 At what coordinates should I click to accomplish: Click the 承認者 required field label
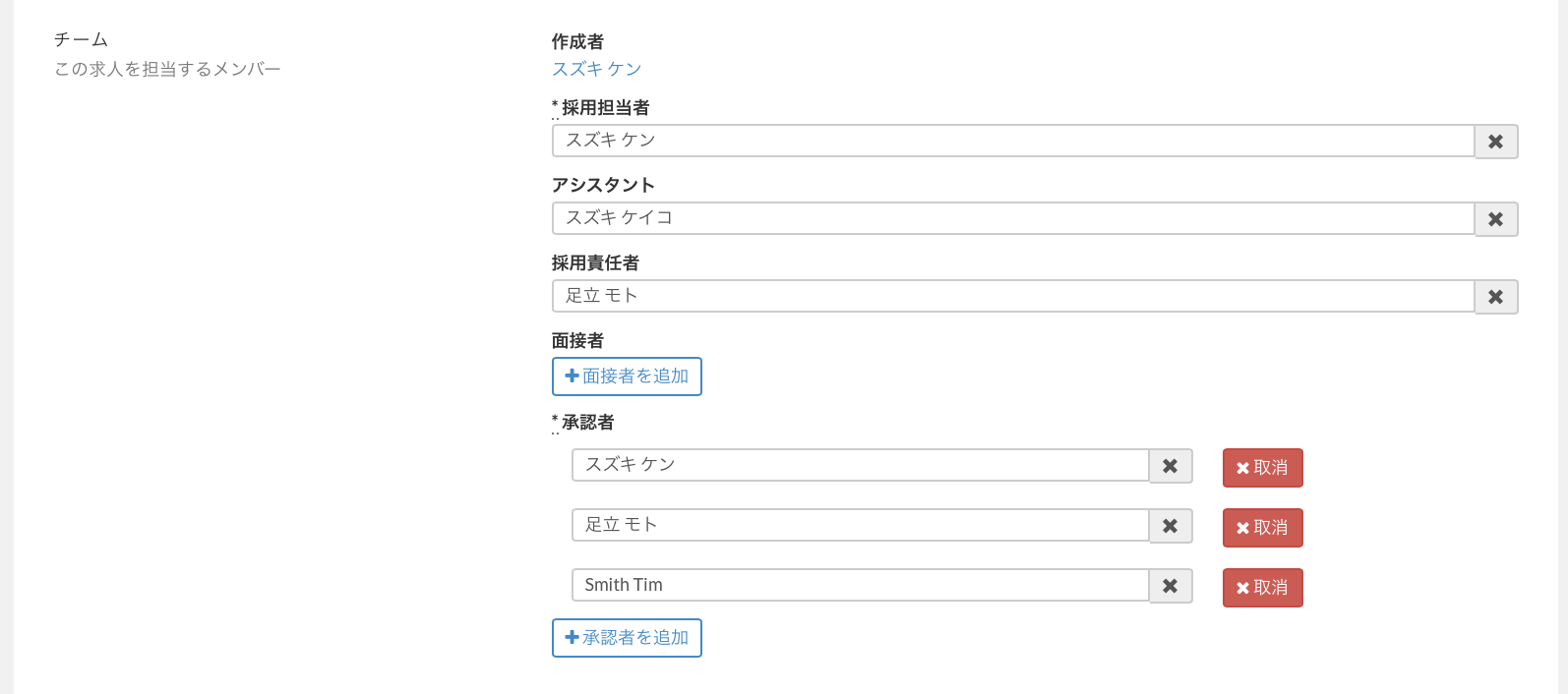tap(587, 423)
